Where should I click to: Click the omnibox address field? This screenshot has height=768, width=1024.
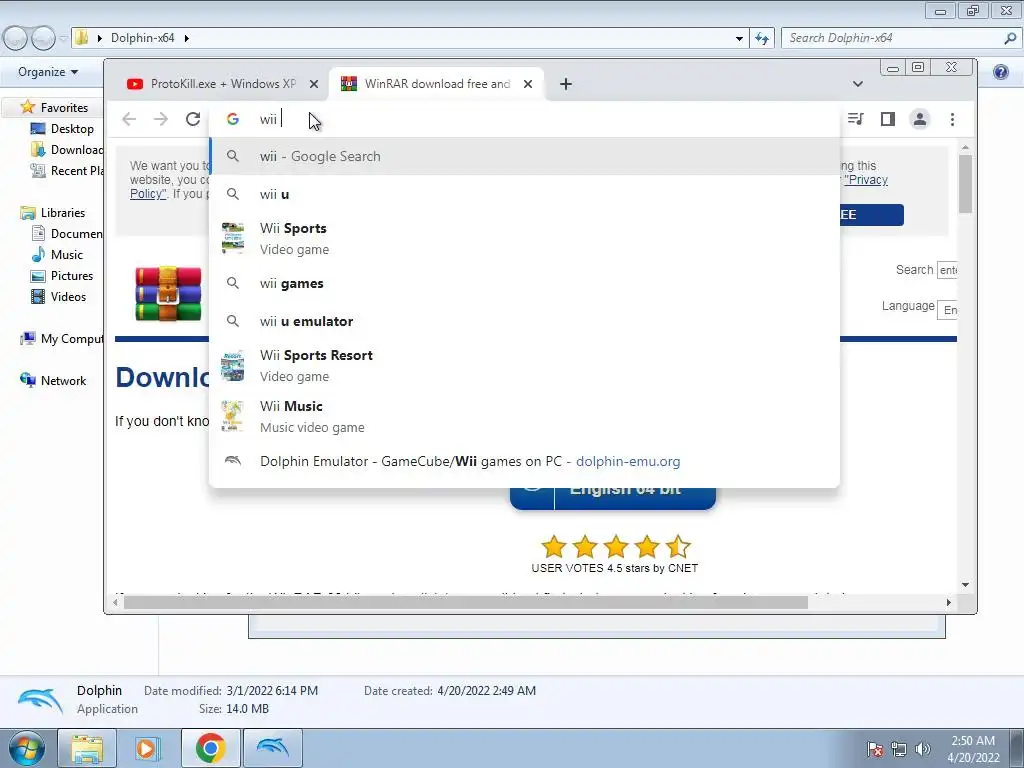point(524,119)
